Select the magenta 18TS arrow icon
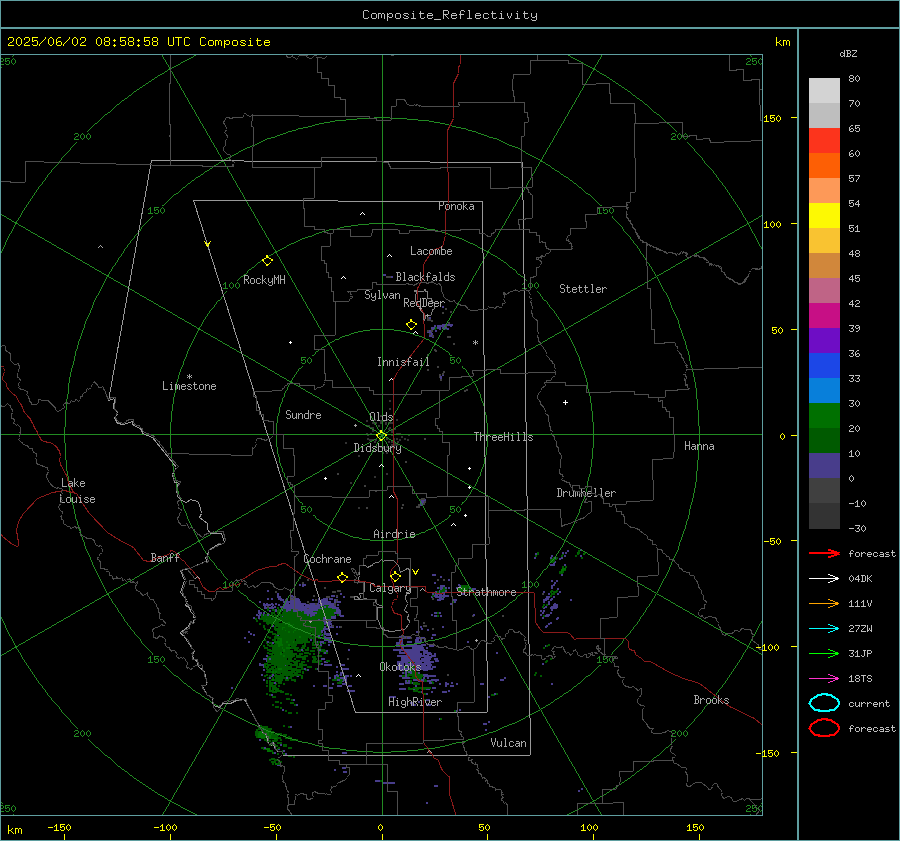 pyautogui.click(x=824, y=679)
